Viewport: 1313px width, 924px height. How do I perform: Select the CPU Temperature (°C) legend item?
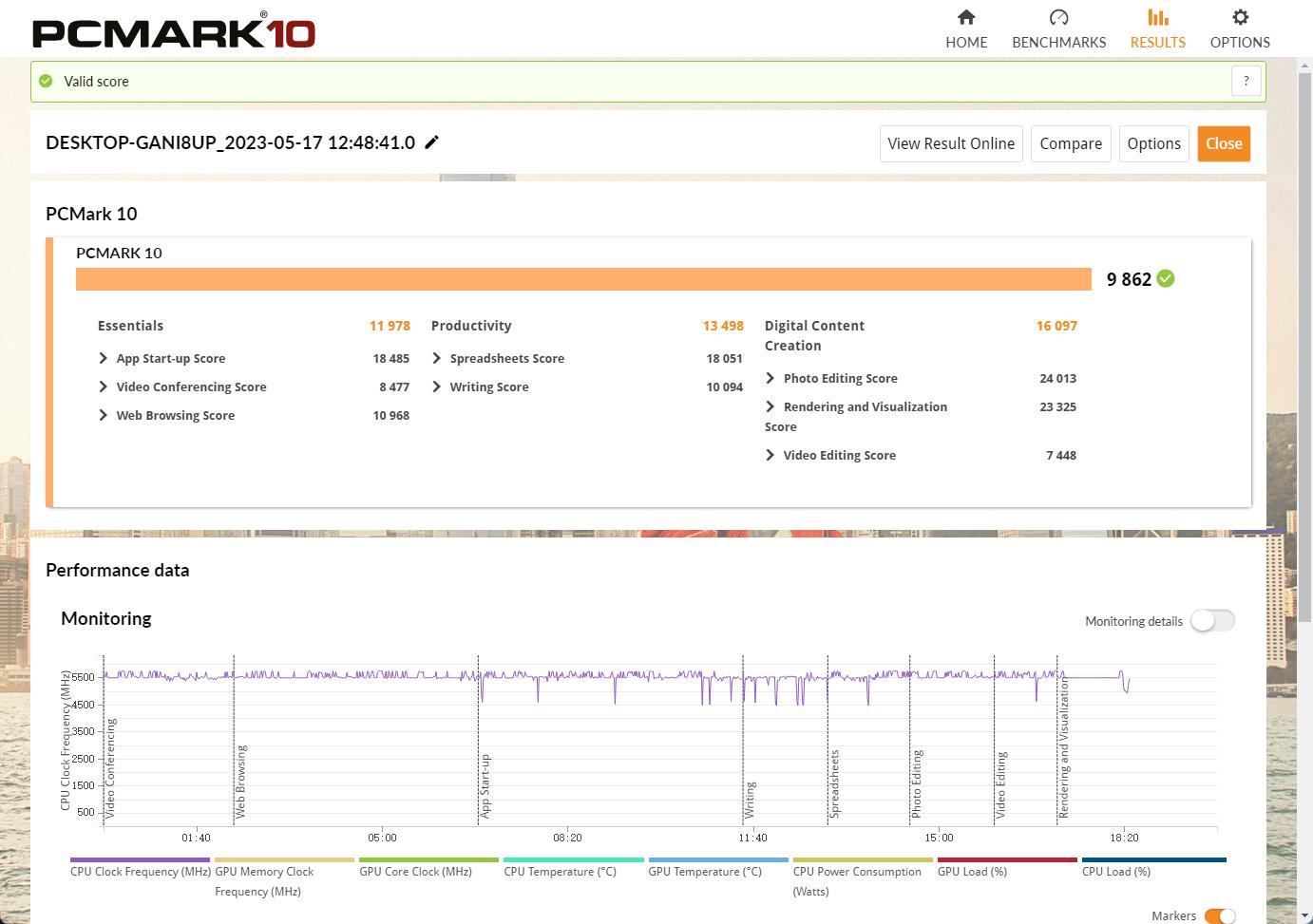[561, 871]
